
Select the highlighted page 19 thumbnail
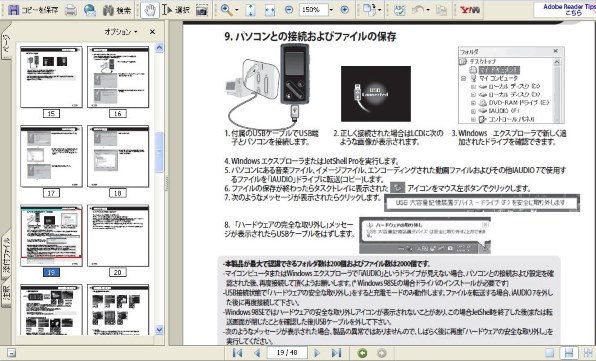tap(51, 236)
